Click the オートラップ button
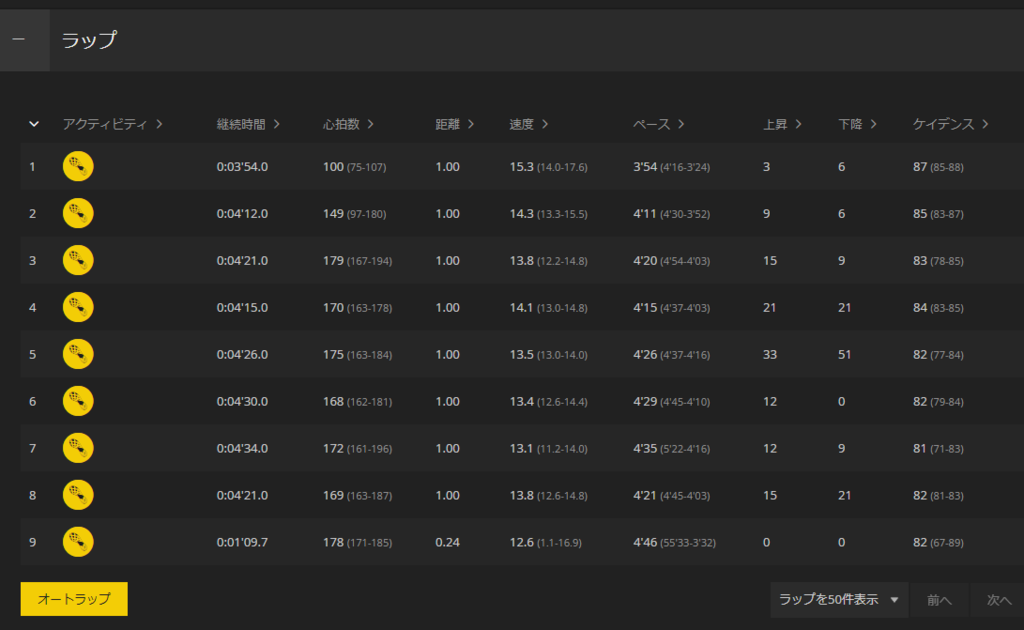 (74, 599)
